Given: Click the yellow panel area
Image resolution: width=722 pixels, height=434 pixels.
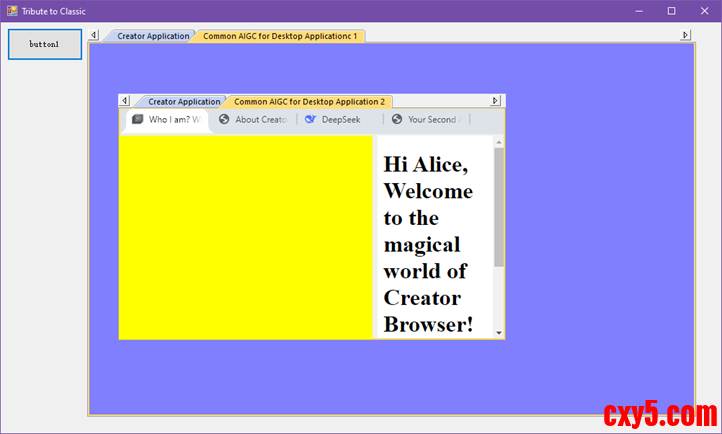Looking at the screenshot, I should (x=245, y=237).
